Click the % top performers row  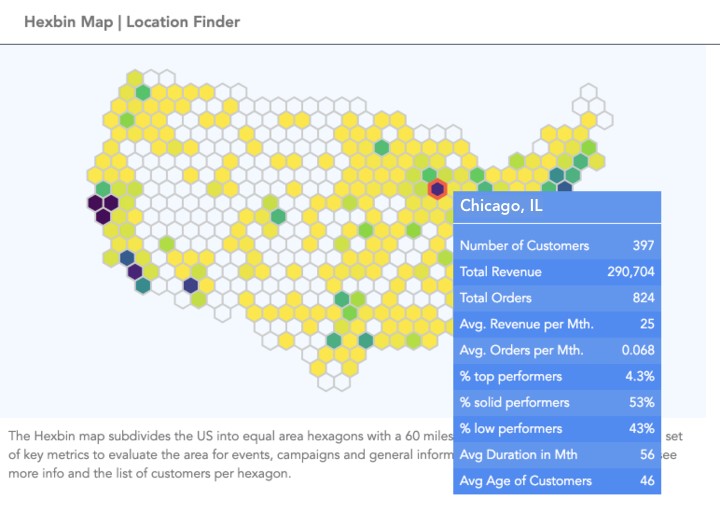(557, 377)
